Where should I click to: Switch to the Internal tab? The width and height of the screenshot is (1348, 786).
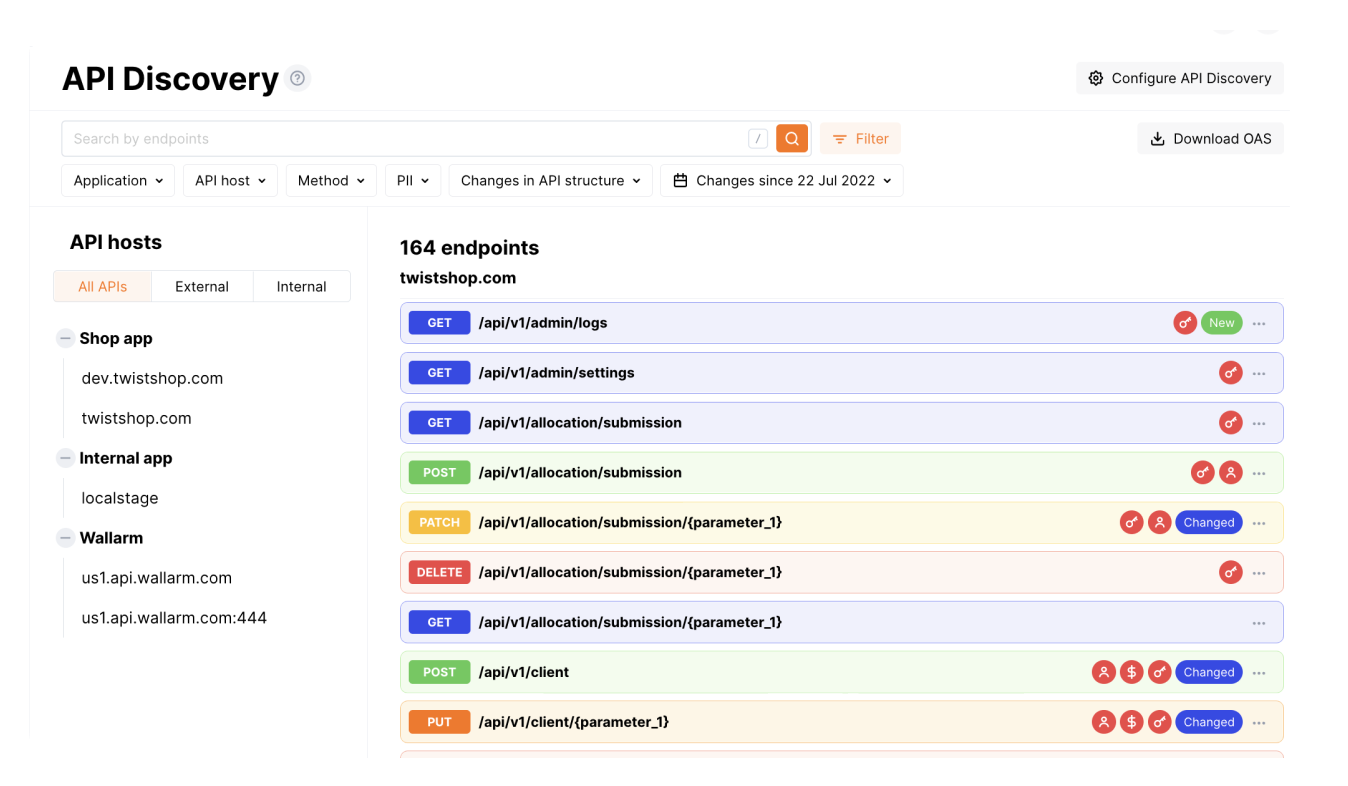[x=301, y=286]
